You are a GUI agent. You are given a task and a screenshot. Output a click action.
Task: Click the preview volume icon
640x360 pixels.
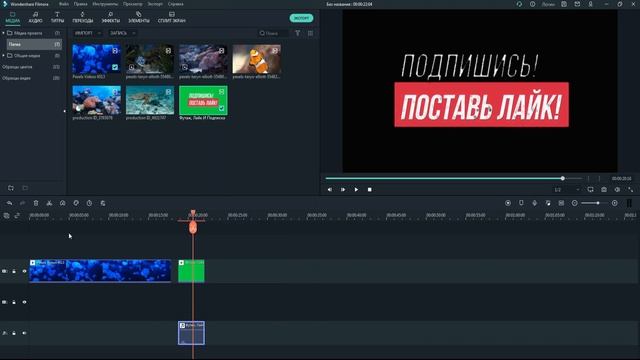point(617,189)
